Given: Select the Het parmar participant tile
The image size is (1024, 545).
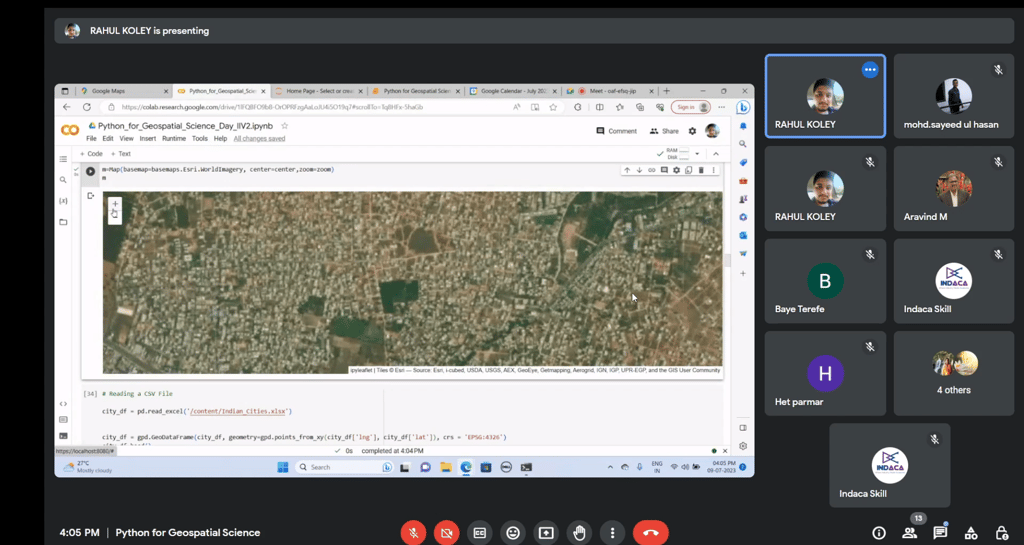Looking at the screenshot, I should [x=825, y=373].
